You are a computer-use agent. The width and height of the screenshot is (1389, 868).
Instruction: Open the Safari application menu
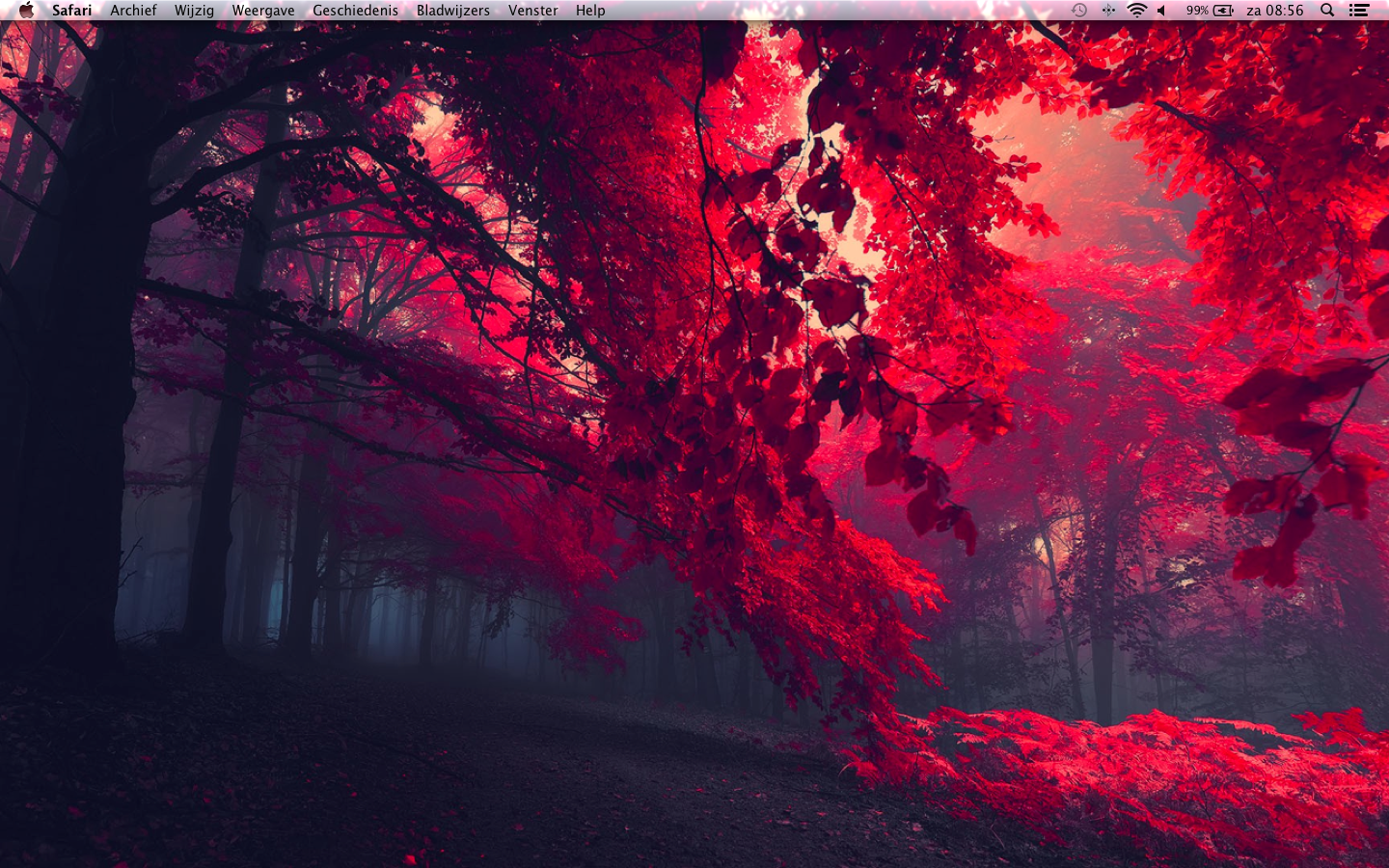click(72, 11)
